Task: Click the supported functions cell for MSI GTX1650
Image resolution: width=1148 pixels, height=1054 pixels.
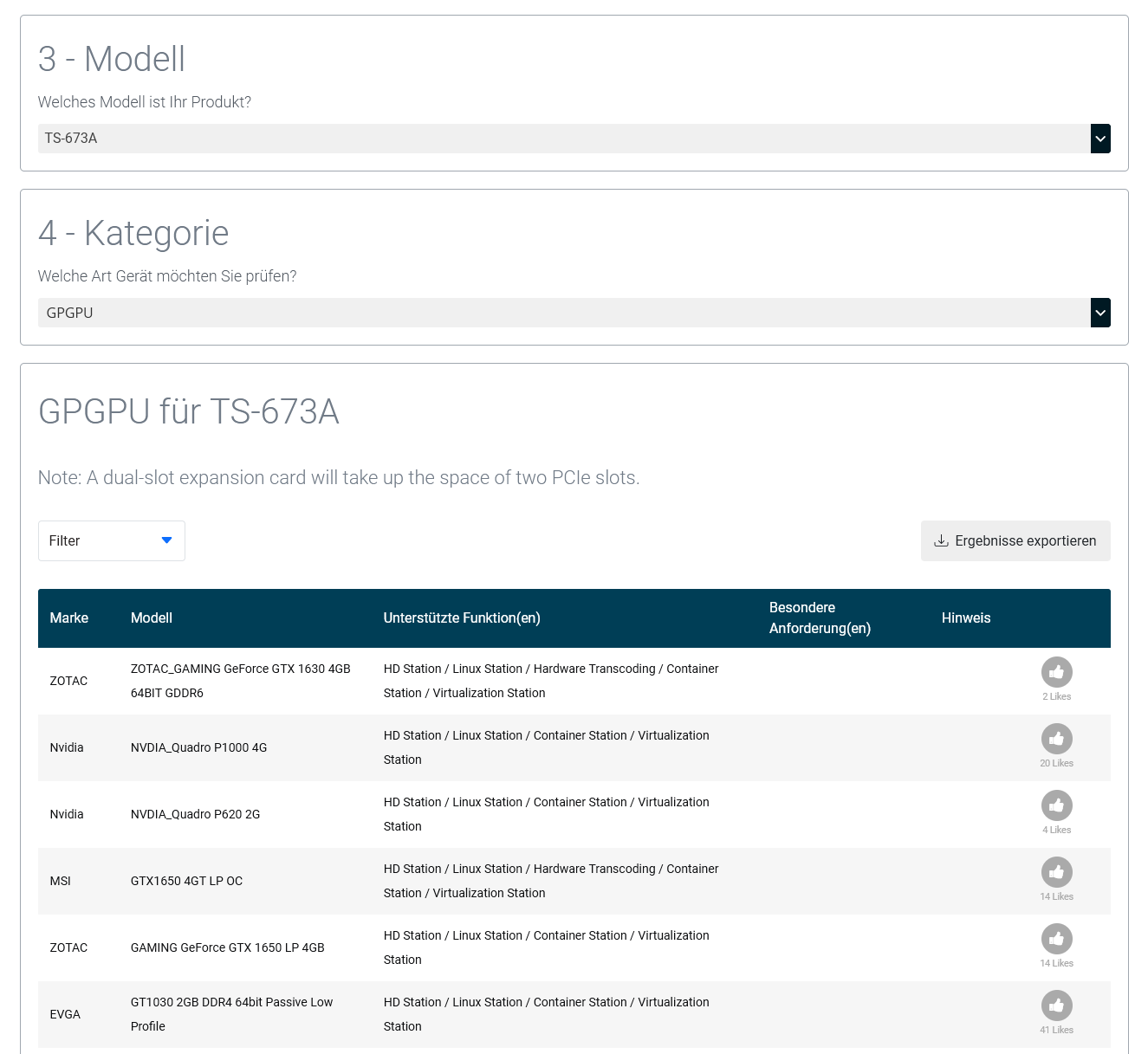Action: coord(551,881)
